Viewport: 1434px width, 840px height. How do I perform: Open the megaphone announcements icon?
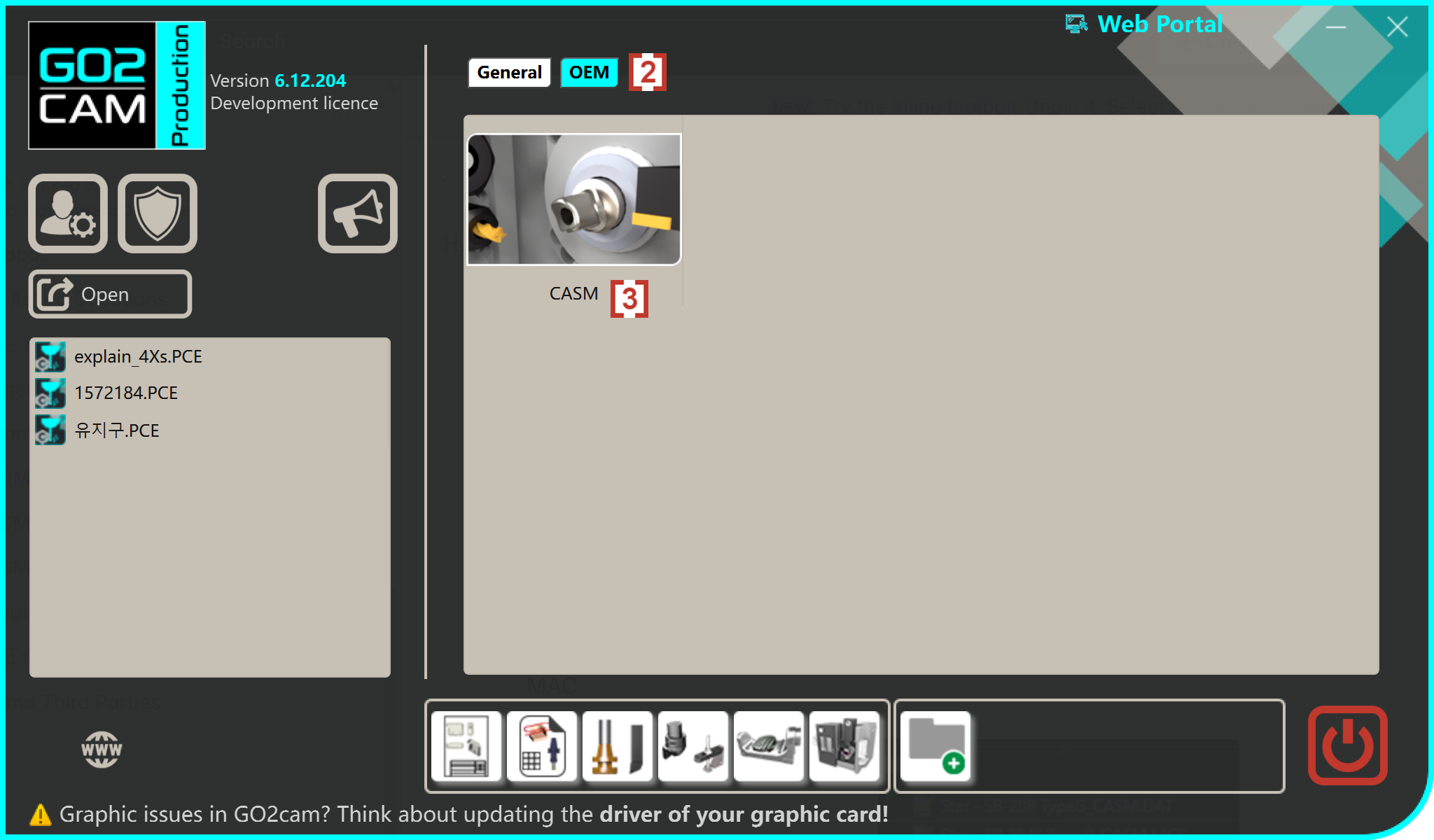tap(358, 213)
